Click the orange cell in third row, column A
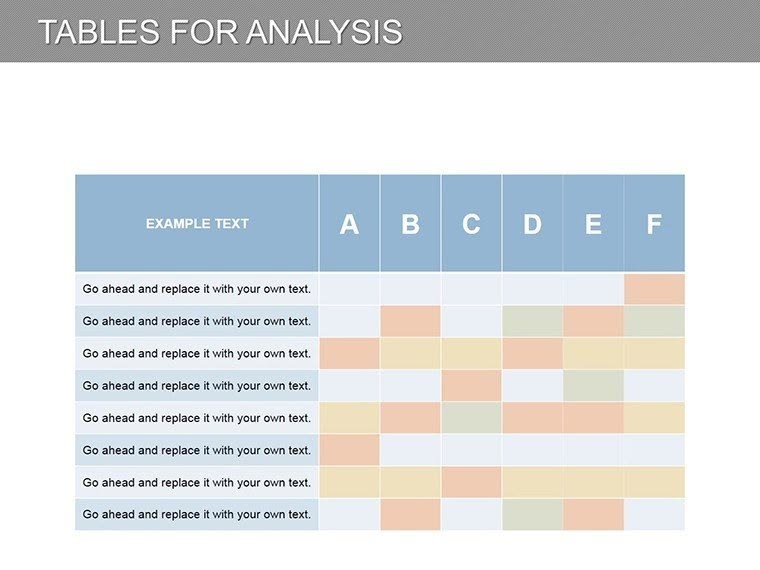Viewport: 760px width, 570px height. pyautogui.click(x=349, y=353)
